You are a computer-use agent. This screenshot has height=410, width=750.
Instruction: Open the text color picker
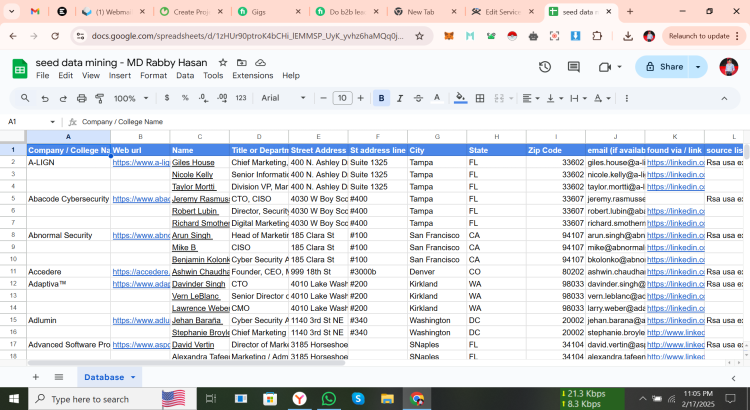coord(437,98)
